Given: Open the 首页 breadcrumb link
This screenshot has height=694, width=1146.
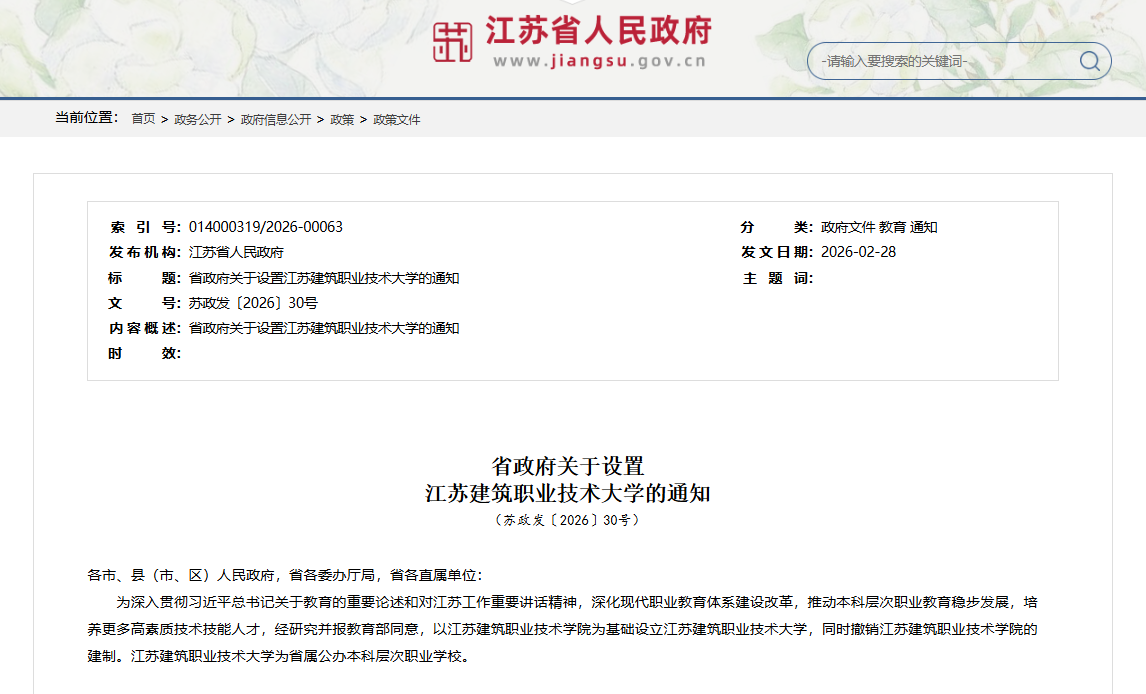Looking at the screenshot, I should 141,118.
